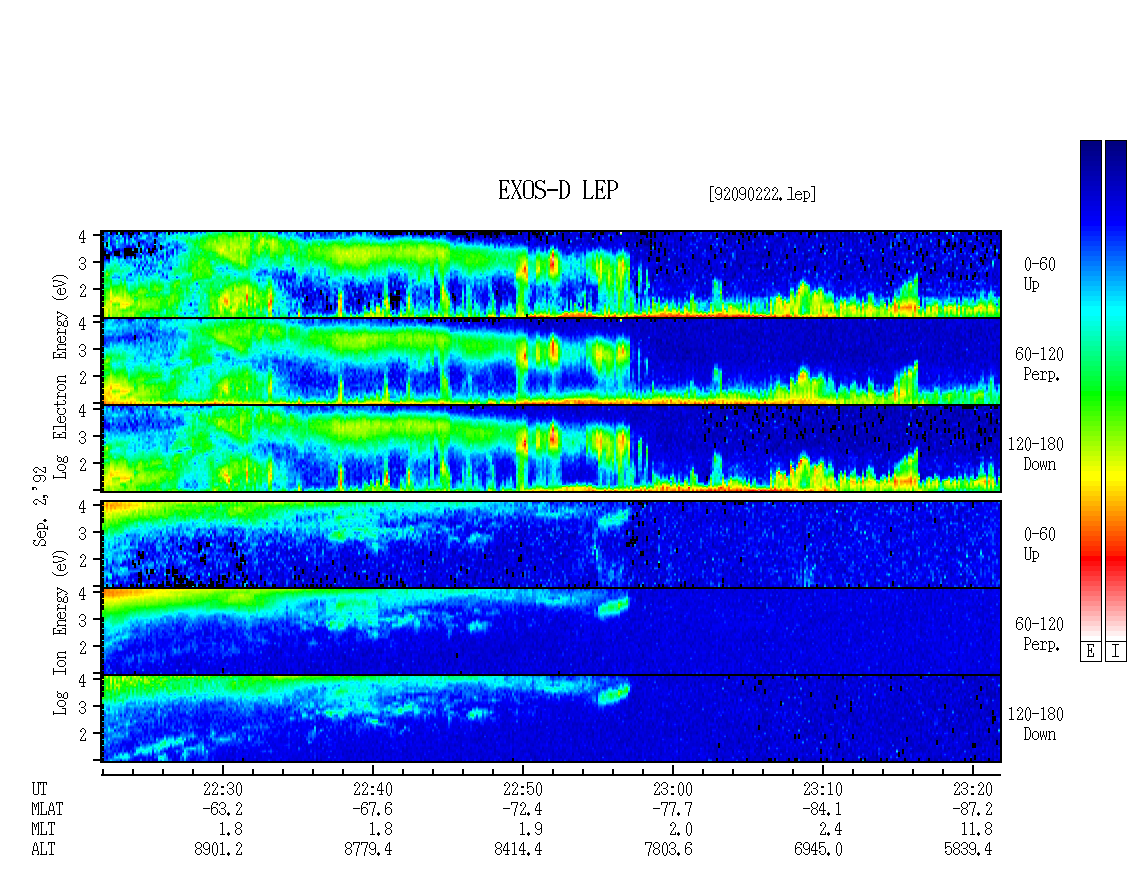Select the MLAT value '-87.2'
1130x875 pixels.
pos(972,809)
